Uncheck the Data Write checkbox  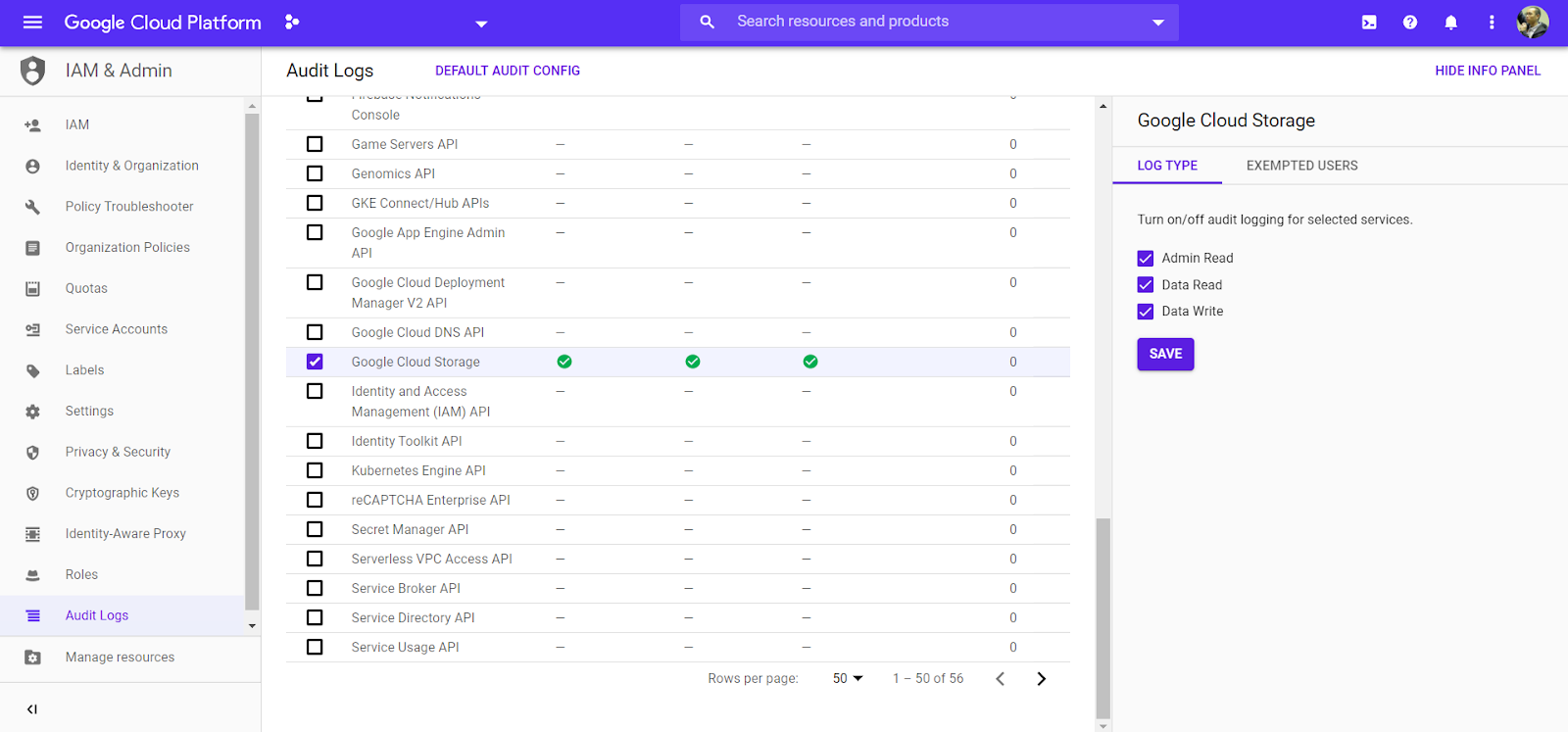point(1146,312)
